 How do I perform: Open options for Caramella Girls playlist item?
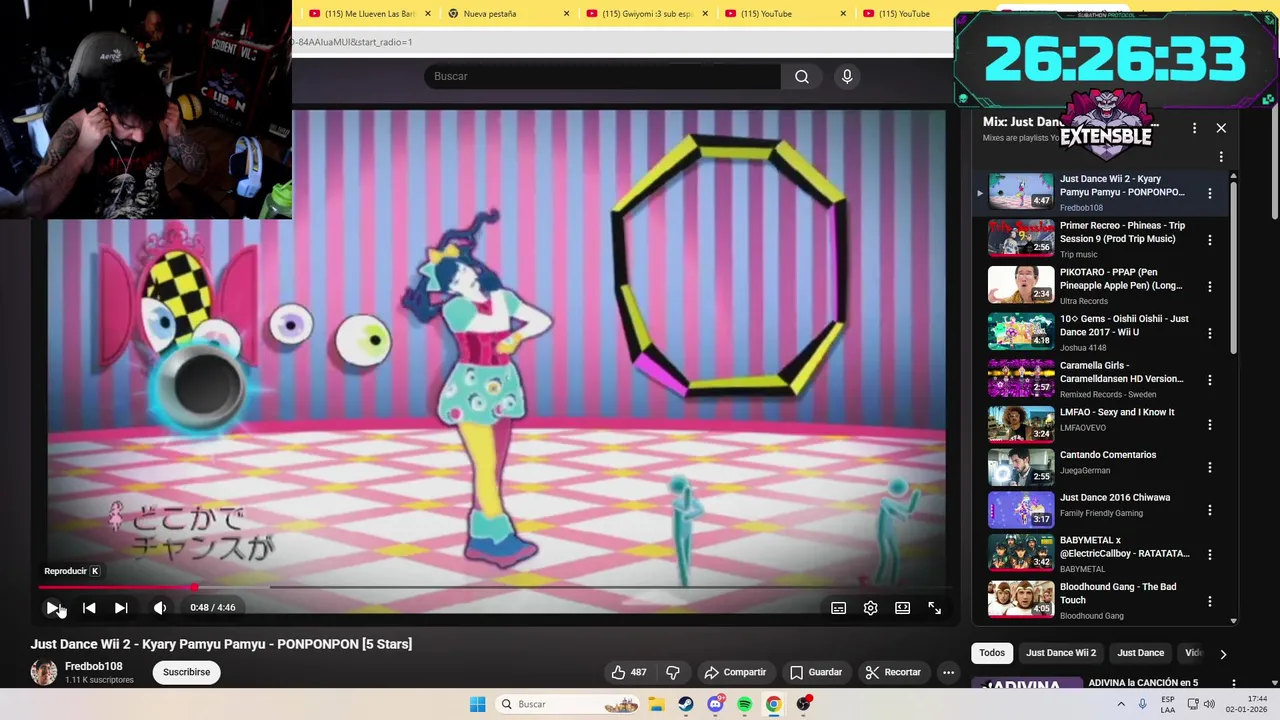1210,380
